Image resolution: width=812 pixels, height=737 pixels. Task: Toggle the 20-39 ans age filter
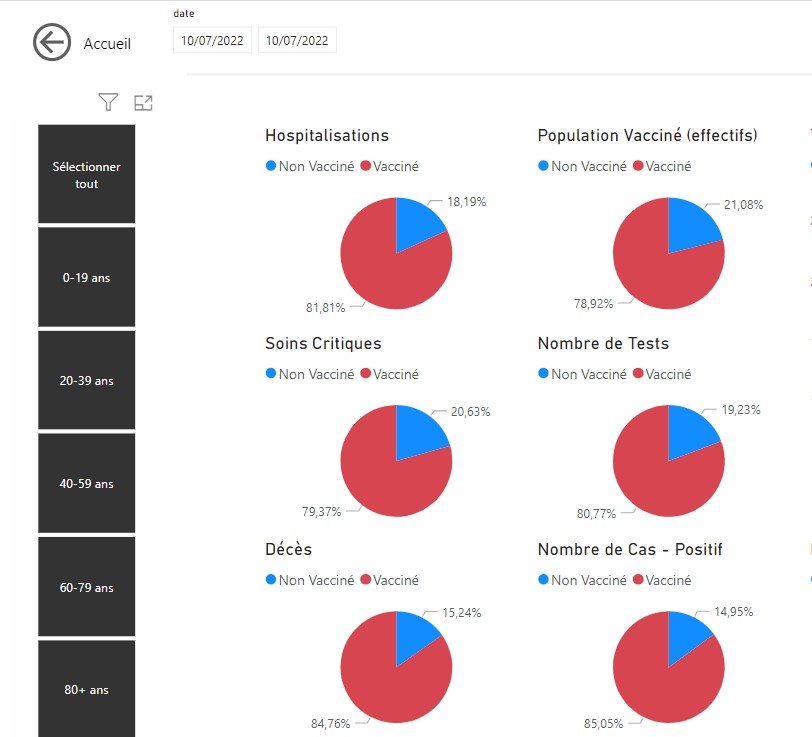point(87,381)
